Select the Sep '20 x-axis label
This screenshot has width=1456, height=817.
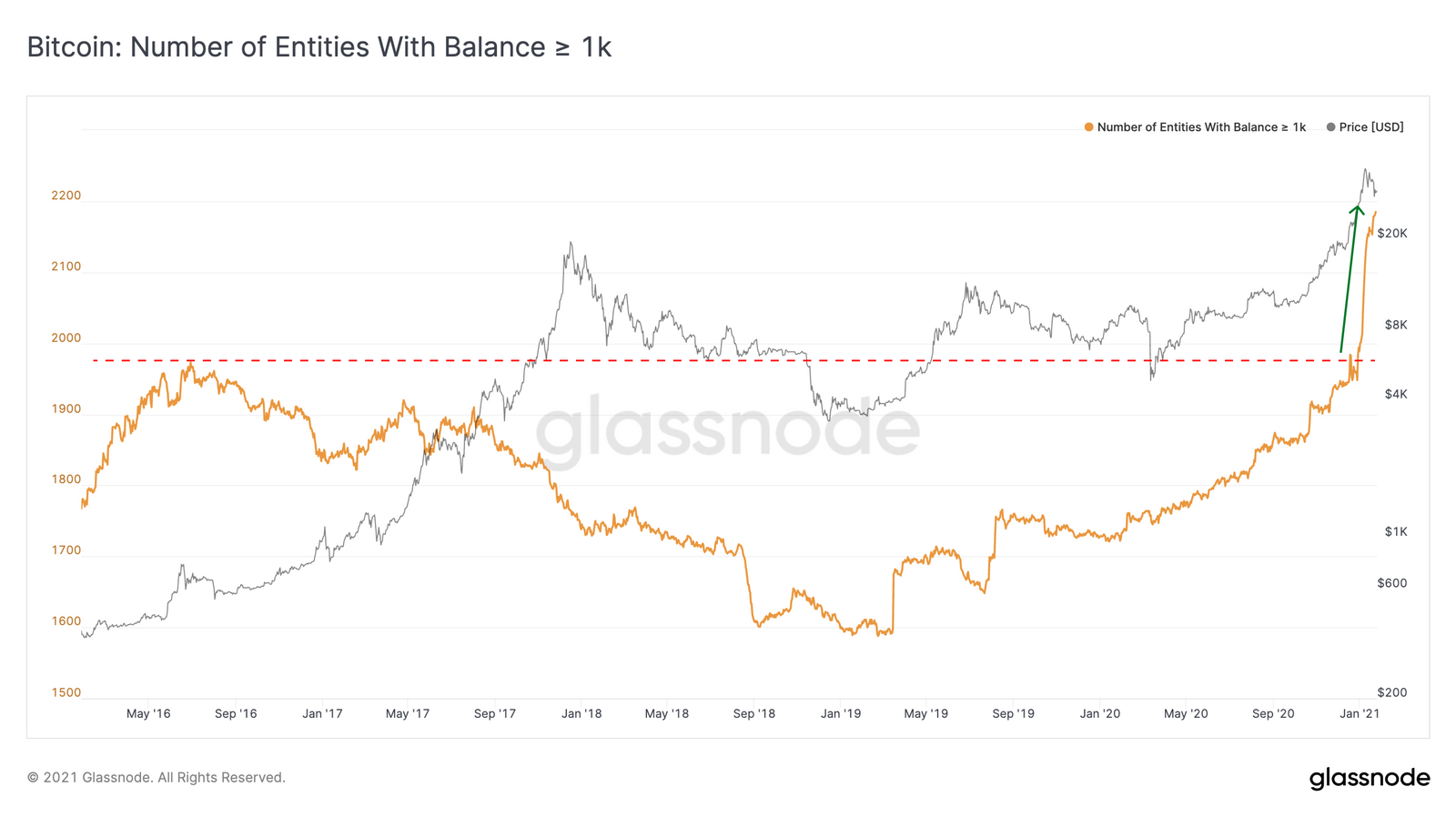[x=1273, y=713]
